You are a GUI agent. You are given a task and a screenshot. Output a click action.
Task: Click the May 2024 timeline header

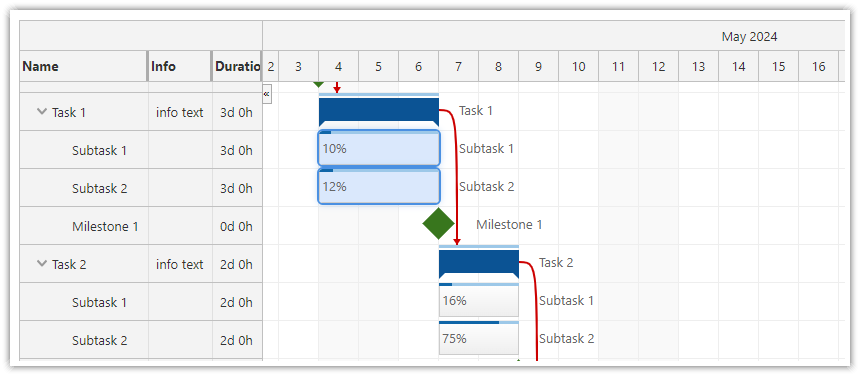click(x=749, y=37)
